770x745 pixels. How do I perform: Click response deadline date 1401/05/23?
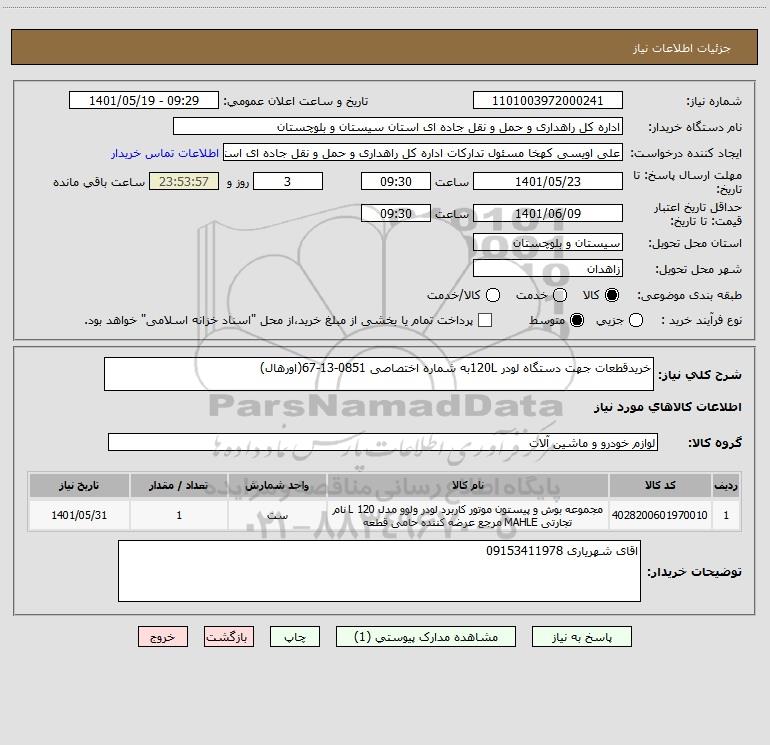[548, 181]
